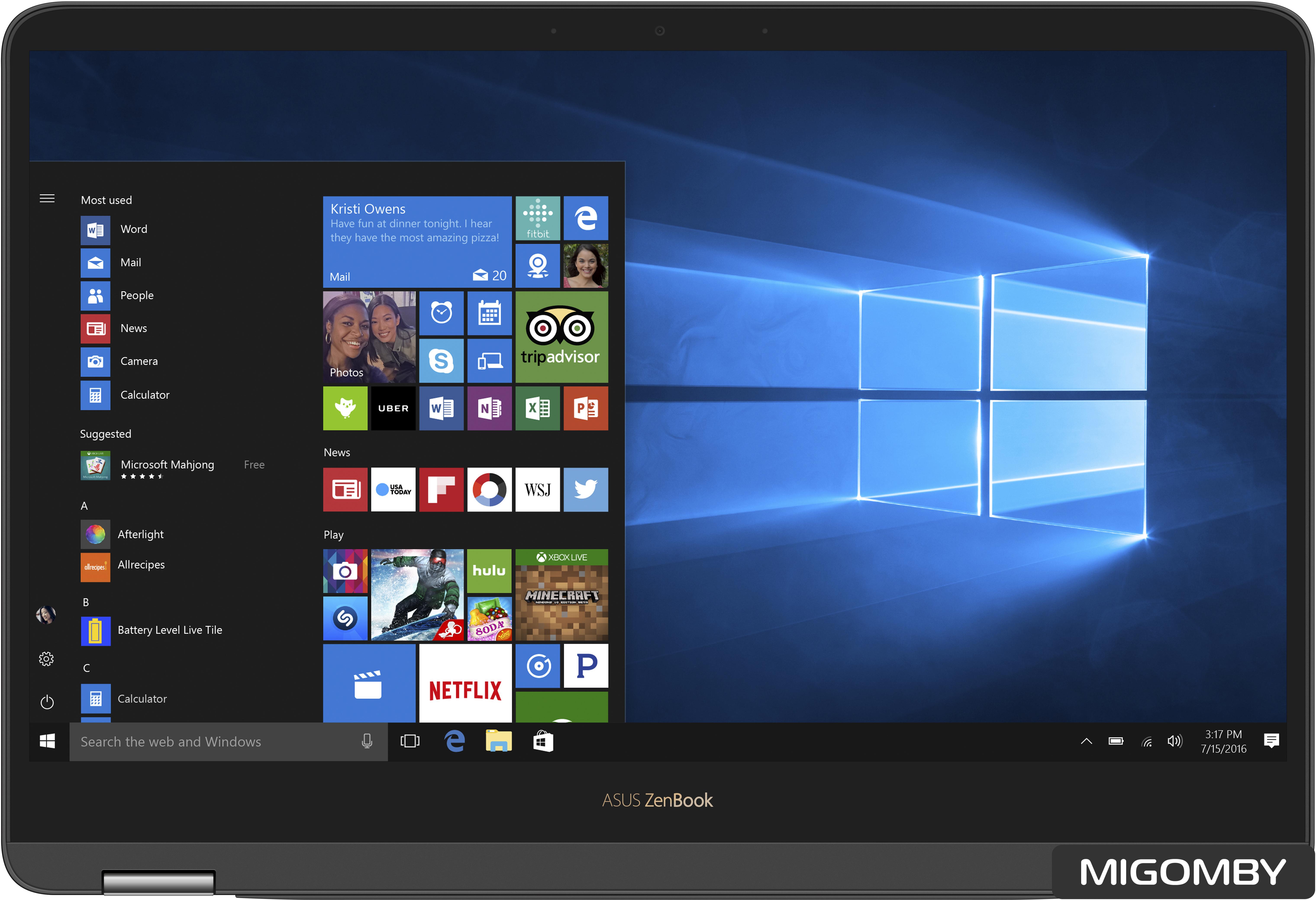The height and width of the screenshot is (900, 1316).
Task: Open the snowboarding game tile
Action: [417, 595]
